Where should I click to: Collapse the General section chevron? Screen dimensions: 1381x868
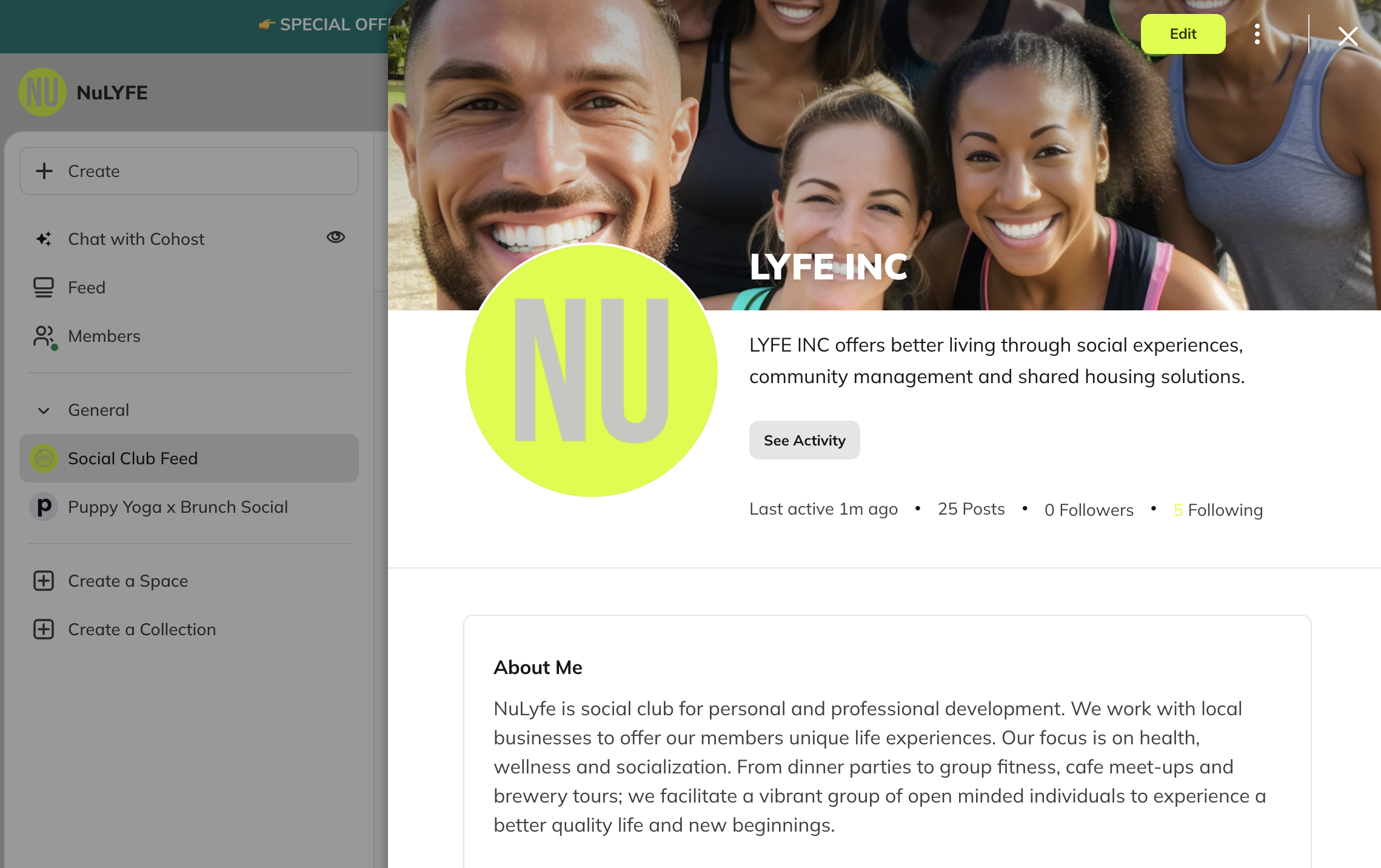click(44, 410)
